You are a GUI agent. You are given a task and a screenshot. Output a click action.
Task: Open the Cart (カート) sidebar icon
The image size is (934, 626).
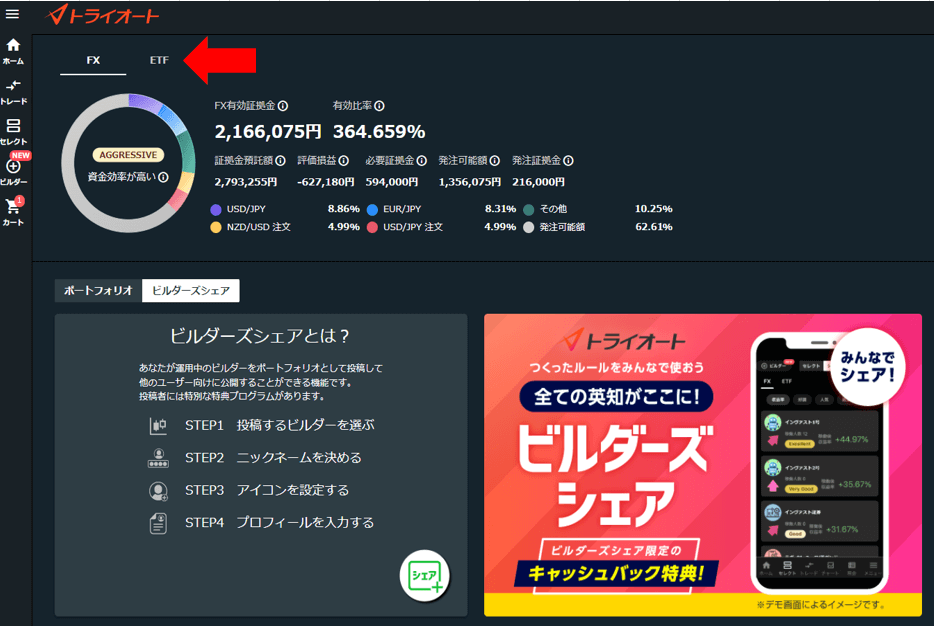tap(13, 212)
